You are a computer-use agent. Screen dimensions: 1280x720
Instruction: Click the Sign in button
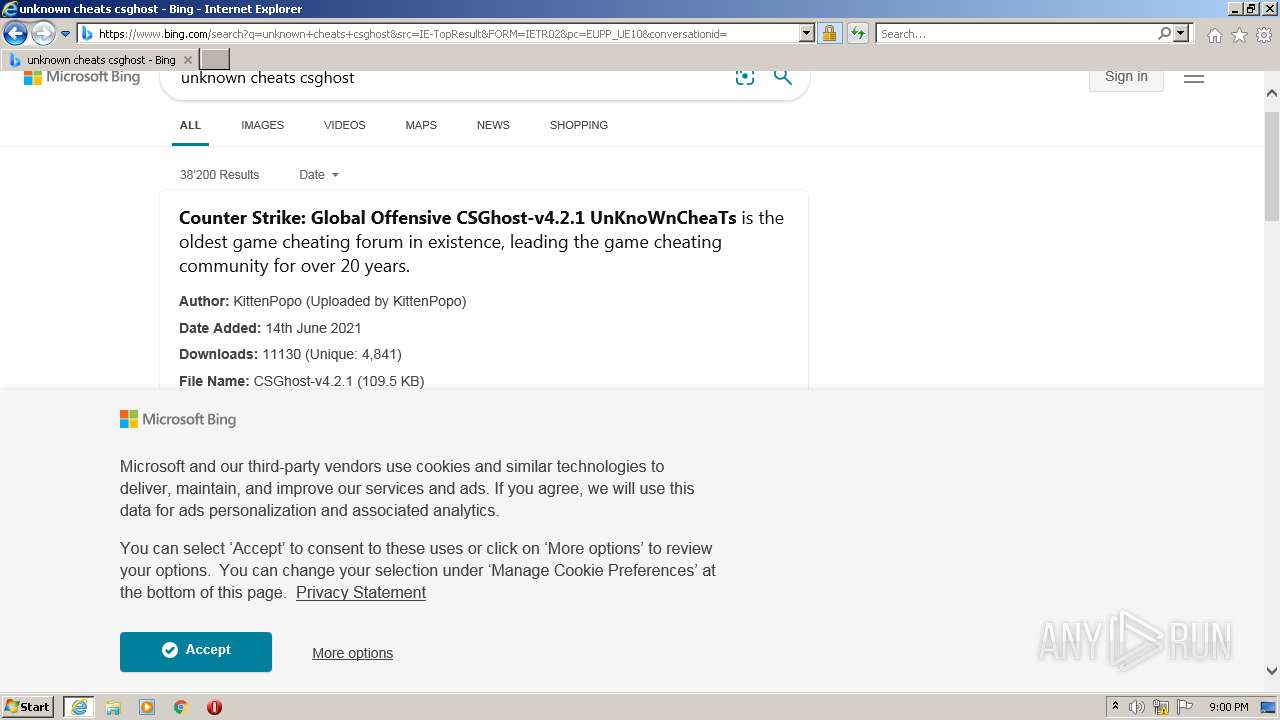[x=1126, y=77]
